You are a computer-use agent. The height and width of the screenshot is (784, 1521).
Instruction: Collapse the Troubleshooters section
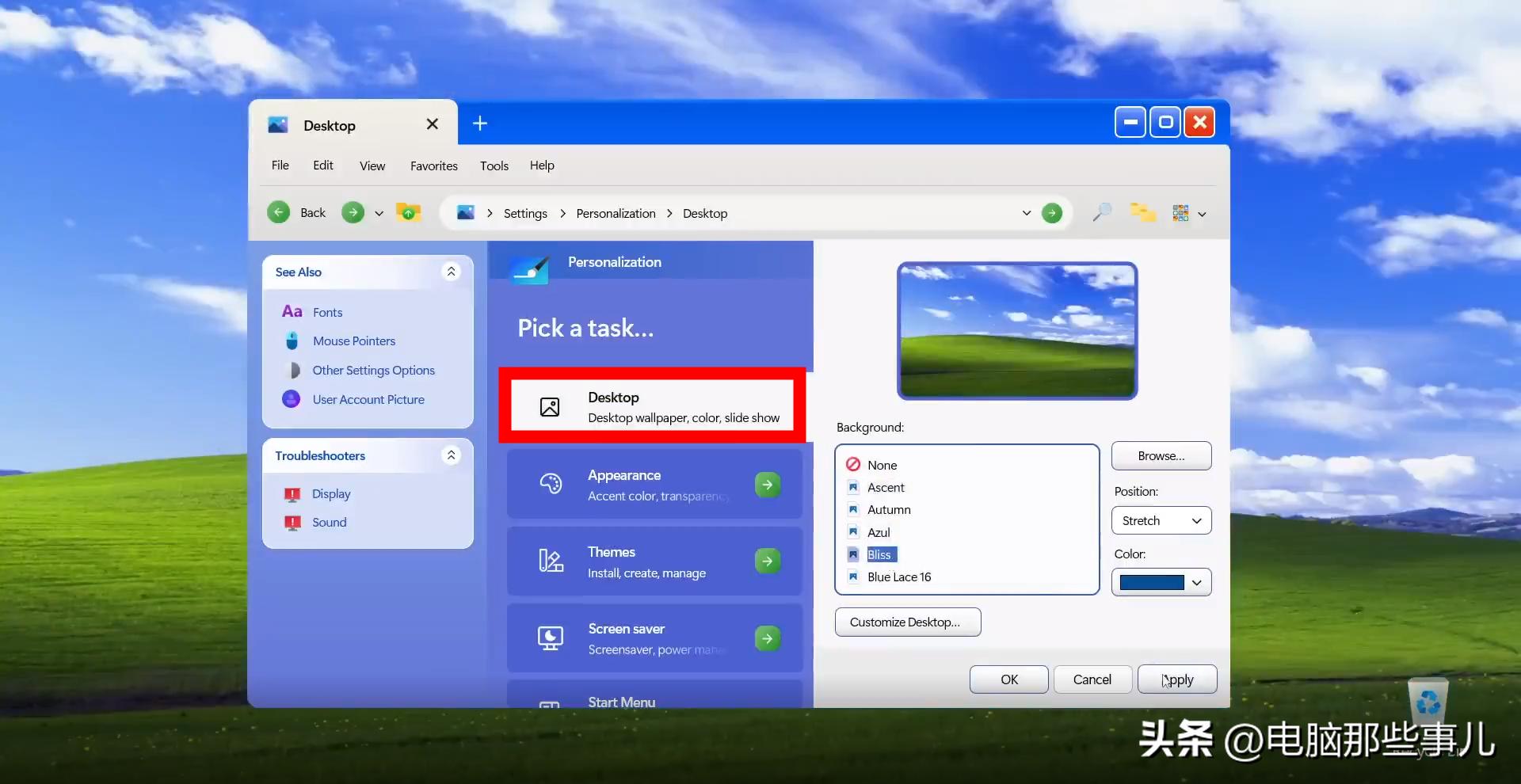pyautogui.click(x=451, y=455)
